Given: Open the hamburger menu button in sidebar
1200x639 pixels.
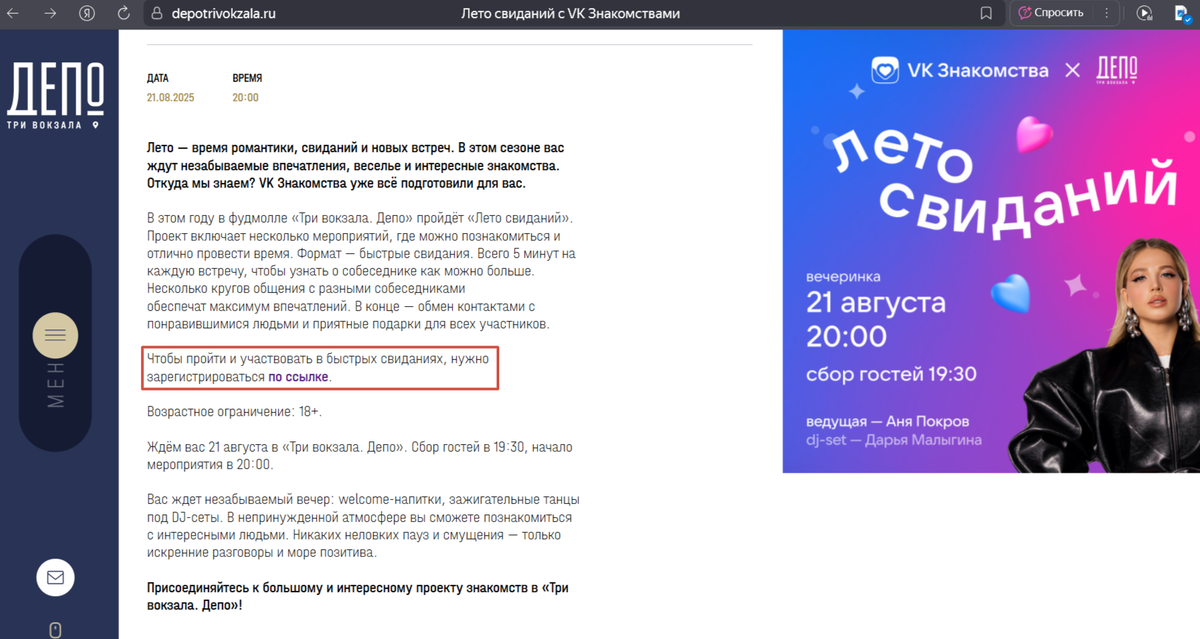Looking at the screenshot, I should tap(55, 335).
